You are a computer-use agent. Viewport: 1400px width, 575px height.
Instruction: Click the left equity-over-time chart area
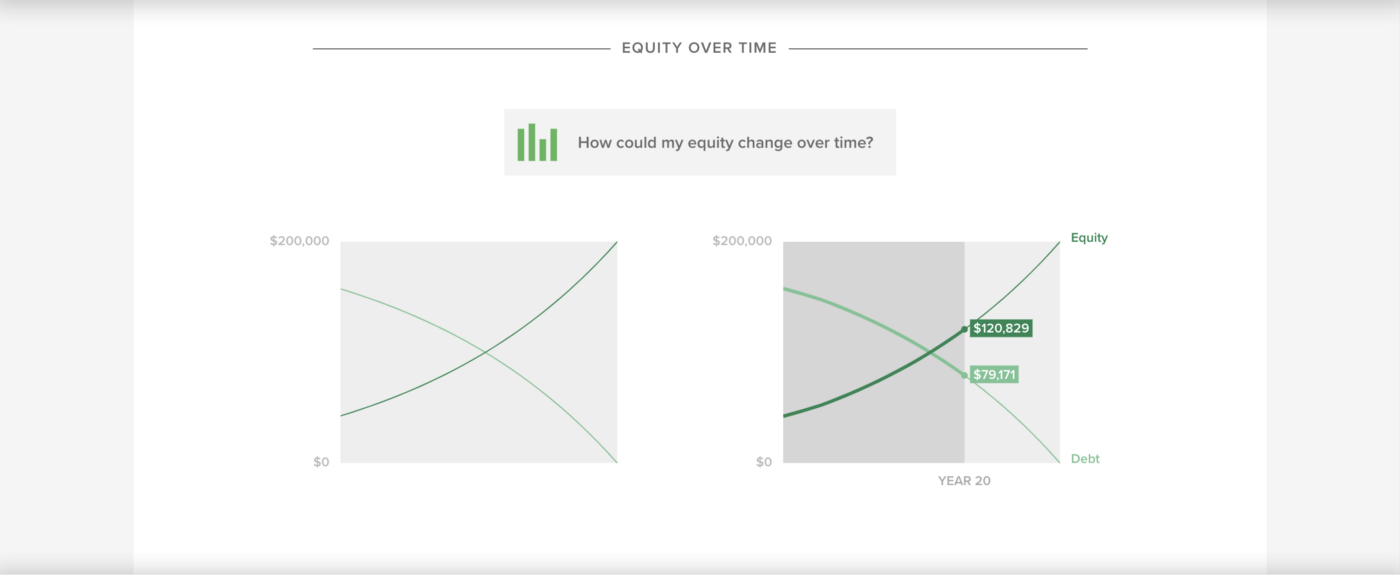(x=479, y=352)
